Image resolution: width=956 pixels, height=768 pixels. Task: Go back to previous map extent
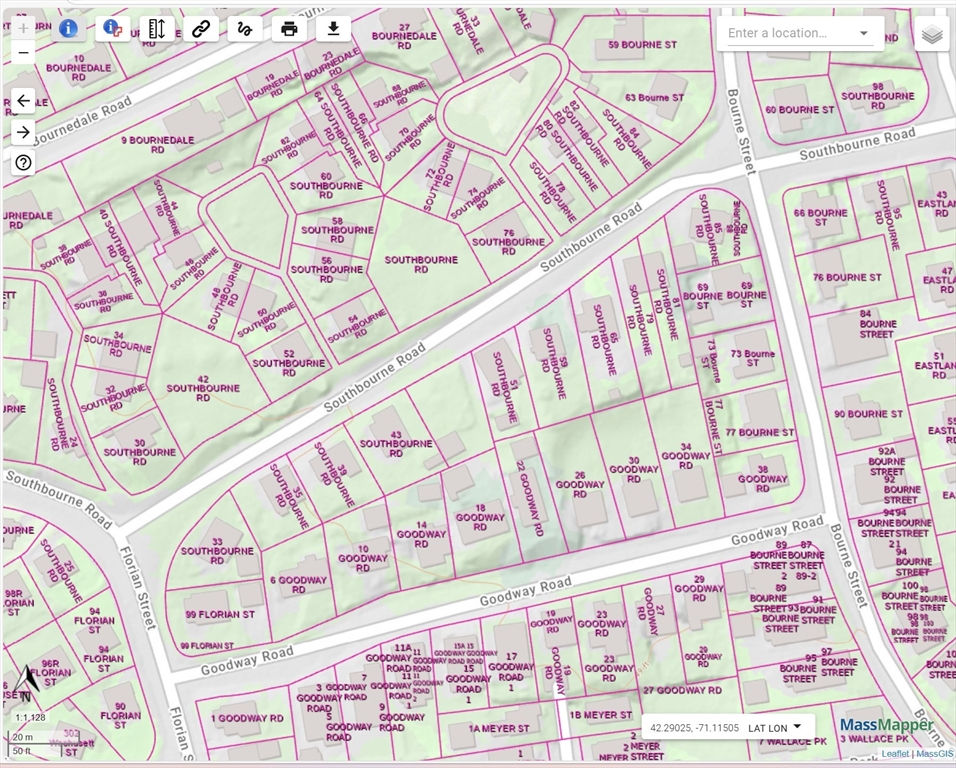(23, 101)
